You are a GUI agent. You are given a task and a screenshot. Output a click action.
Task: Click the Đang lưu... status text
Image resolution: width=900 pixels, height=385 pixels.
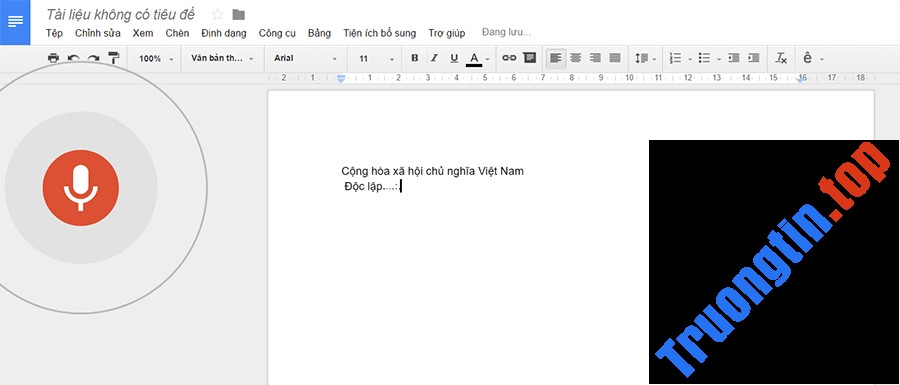[506, 33]
